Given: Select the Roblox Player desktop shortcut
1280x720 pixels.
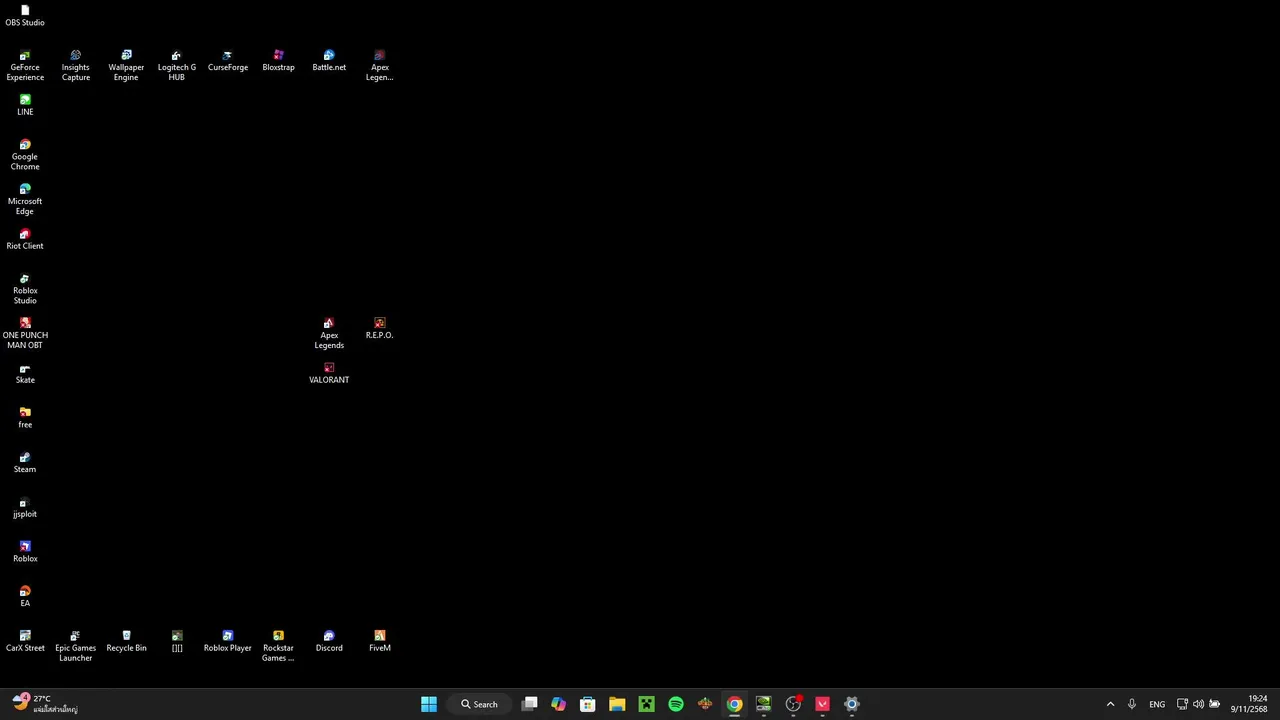Looking at the screenshot, I should point(227,641).
